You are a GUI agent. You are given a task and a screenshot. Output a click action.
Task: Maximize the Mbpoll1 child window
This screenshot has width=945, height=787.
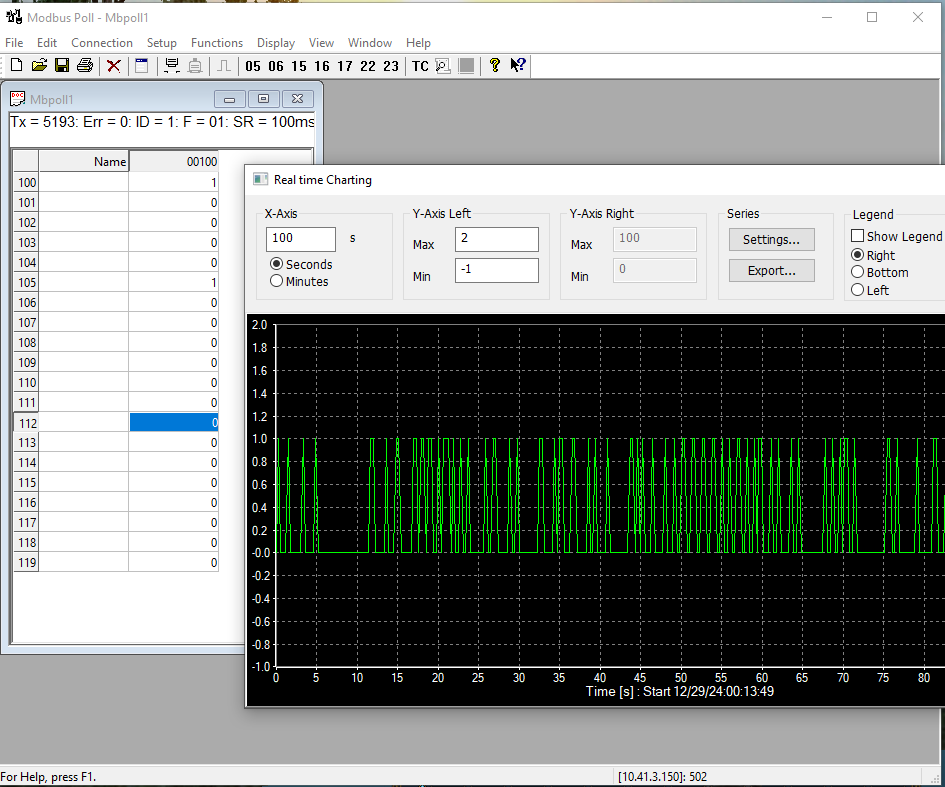[x=263, y=99]
